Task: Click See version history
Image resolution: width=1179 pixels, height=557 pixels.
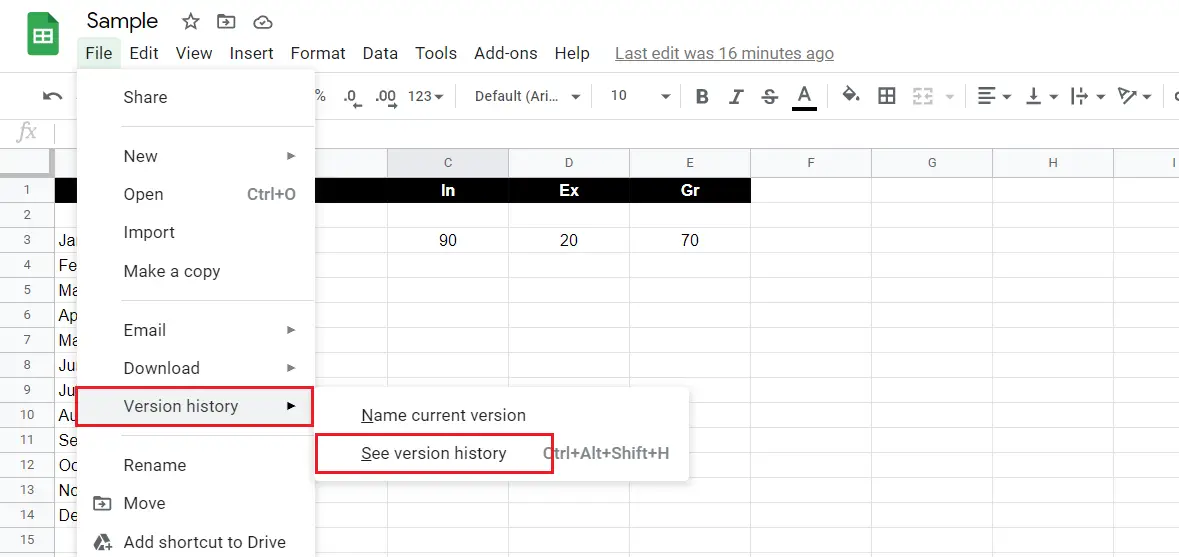Action: coord(501,453)
